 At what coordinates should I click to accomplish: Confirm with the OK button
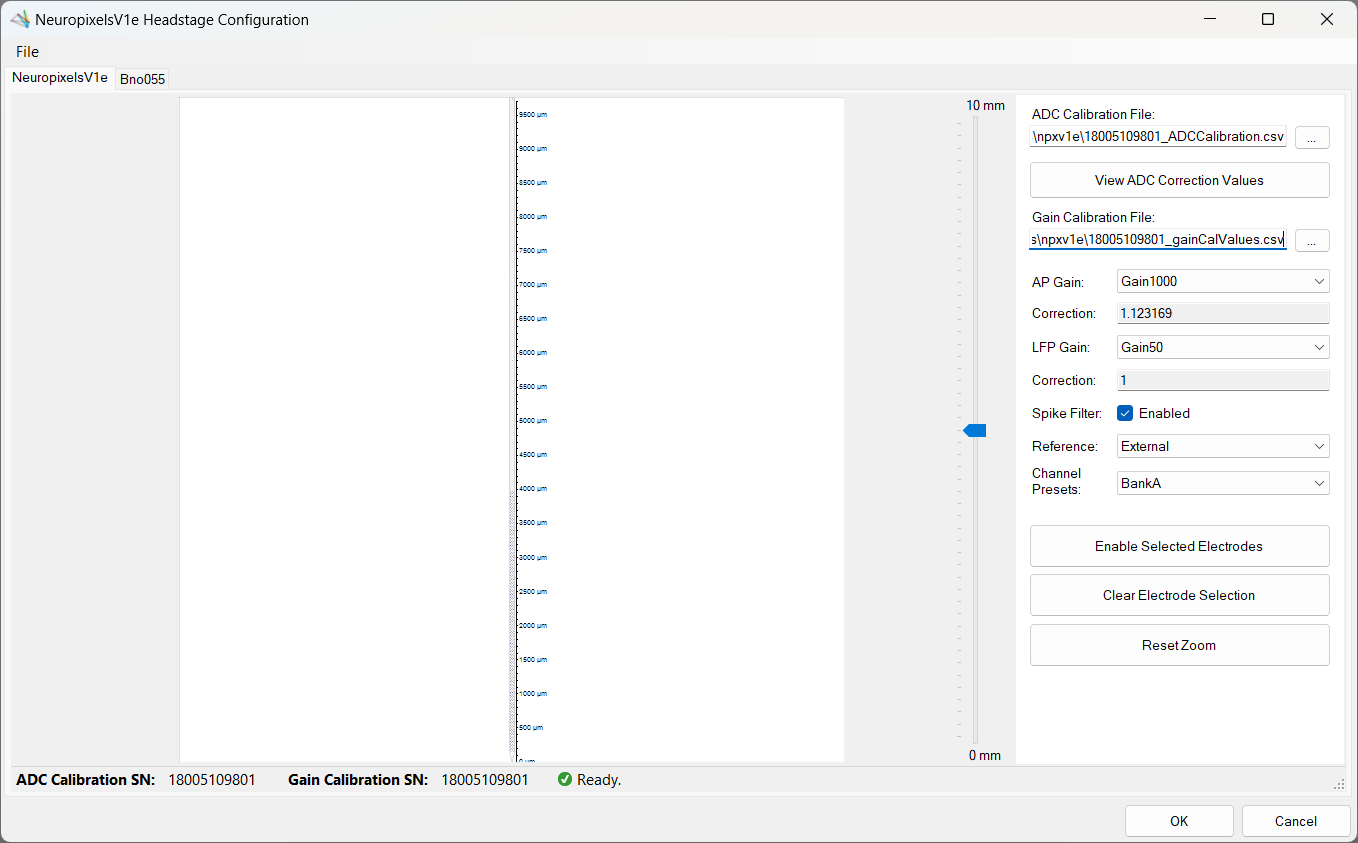tap(1179, 821)
